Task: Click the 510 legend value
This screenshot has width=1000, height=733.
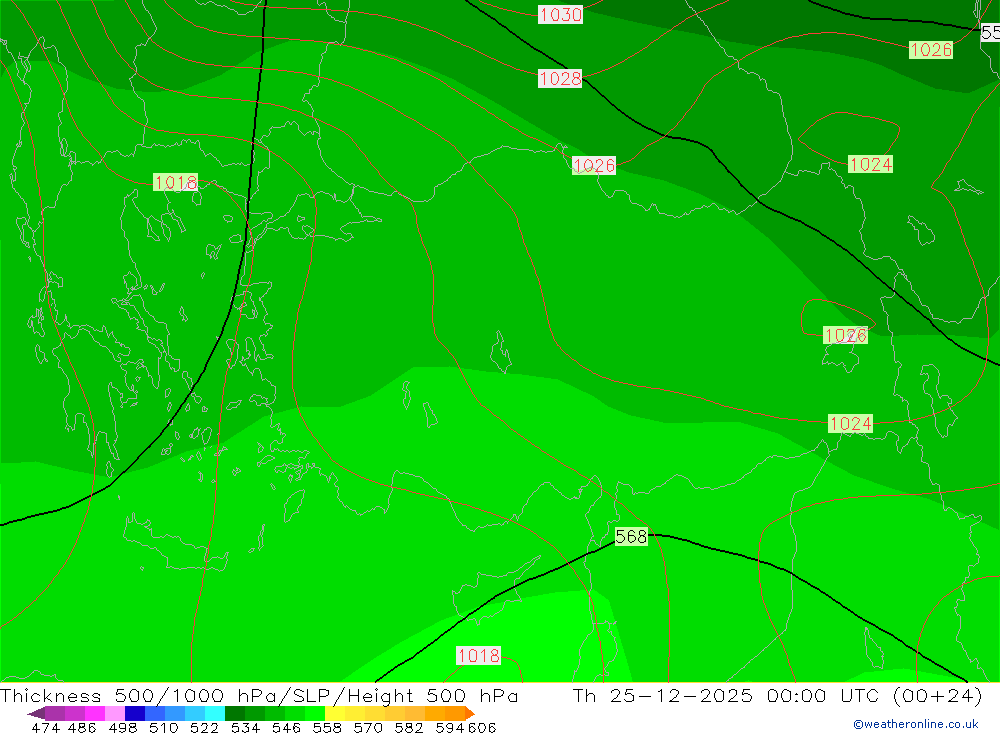Action: pos(163,727)
